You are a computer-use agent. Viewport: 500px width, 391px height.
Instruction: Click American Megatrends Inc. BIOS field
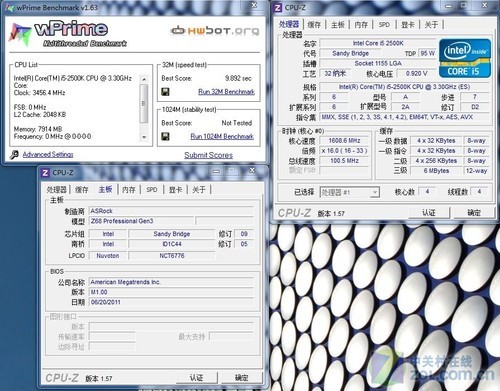(x=171, y=282)
